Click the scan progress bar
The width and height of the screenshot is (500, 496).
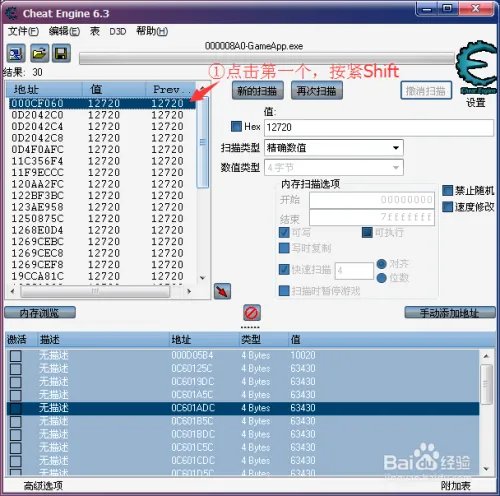(267, 59)
